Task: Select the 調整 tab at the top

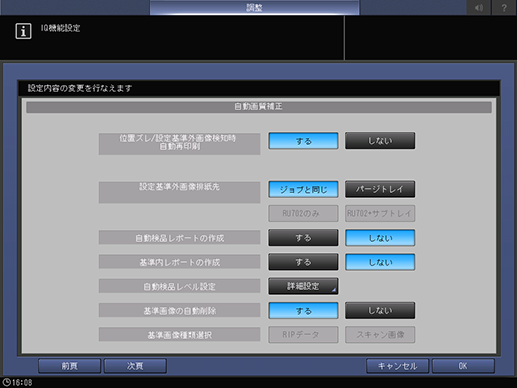Action: (x=254, y=7)
